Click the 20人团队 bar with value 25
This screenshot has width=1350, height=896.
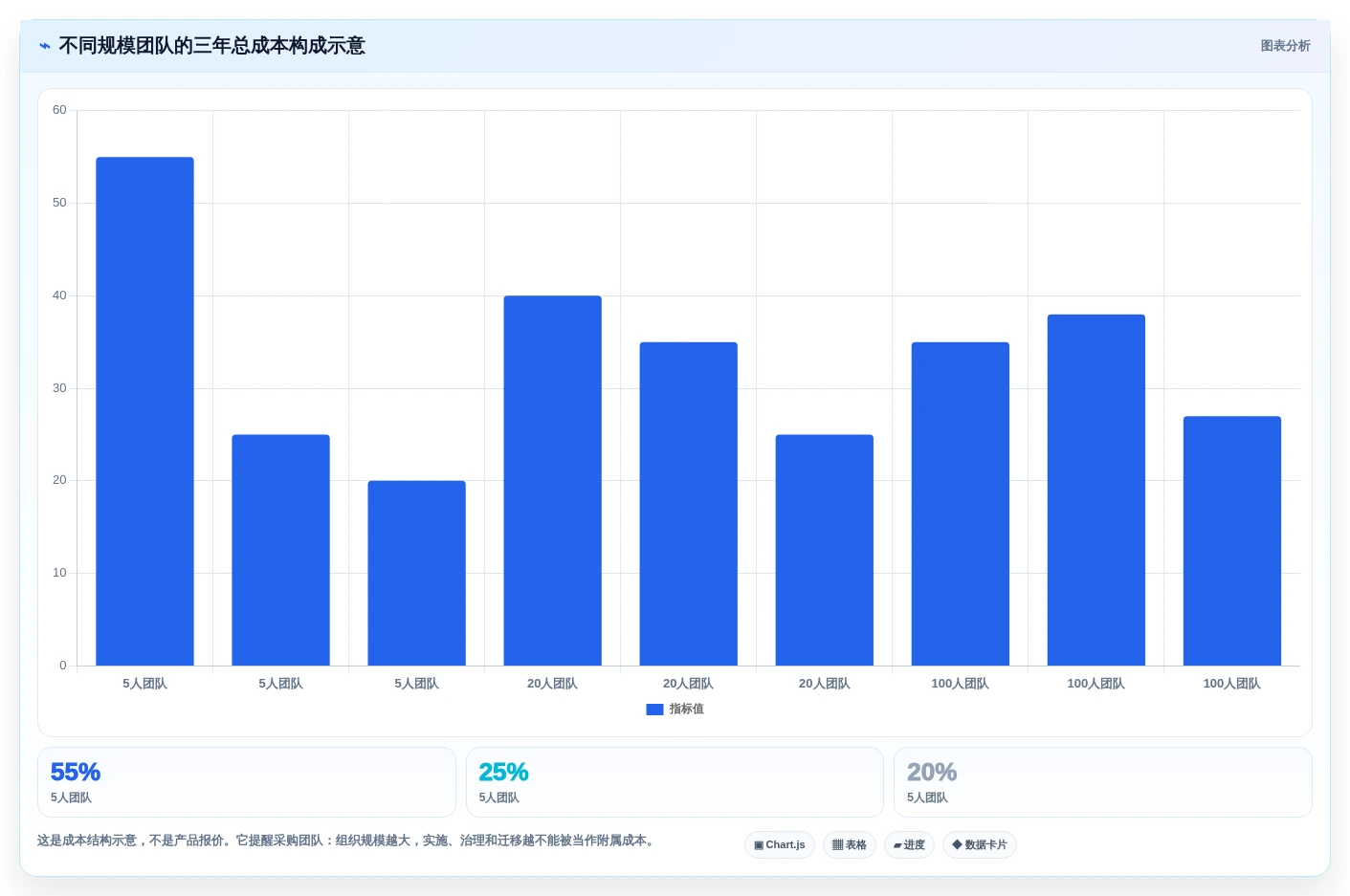point(824,550)
